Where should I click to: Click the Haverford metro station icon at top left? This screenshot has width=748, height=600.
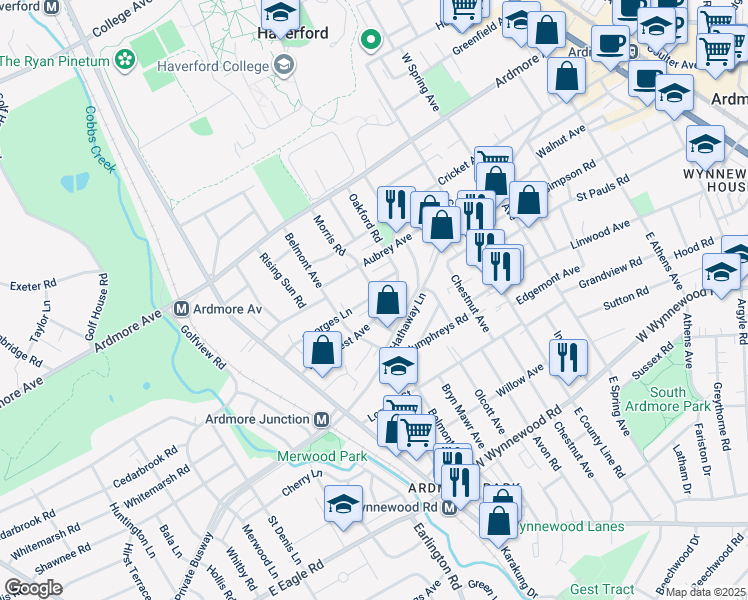(x=52, y=6)
